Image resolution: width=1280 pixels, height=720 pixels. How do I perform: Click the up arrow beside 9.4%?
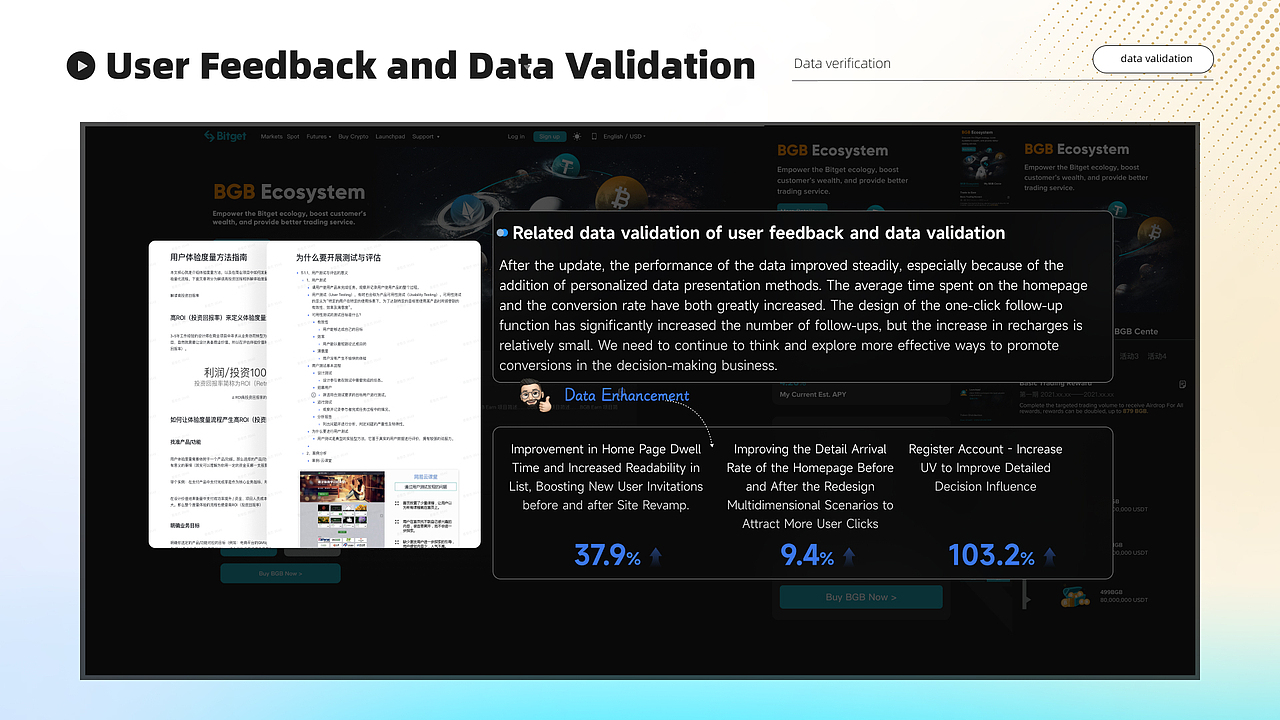click(849, 556)
